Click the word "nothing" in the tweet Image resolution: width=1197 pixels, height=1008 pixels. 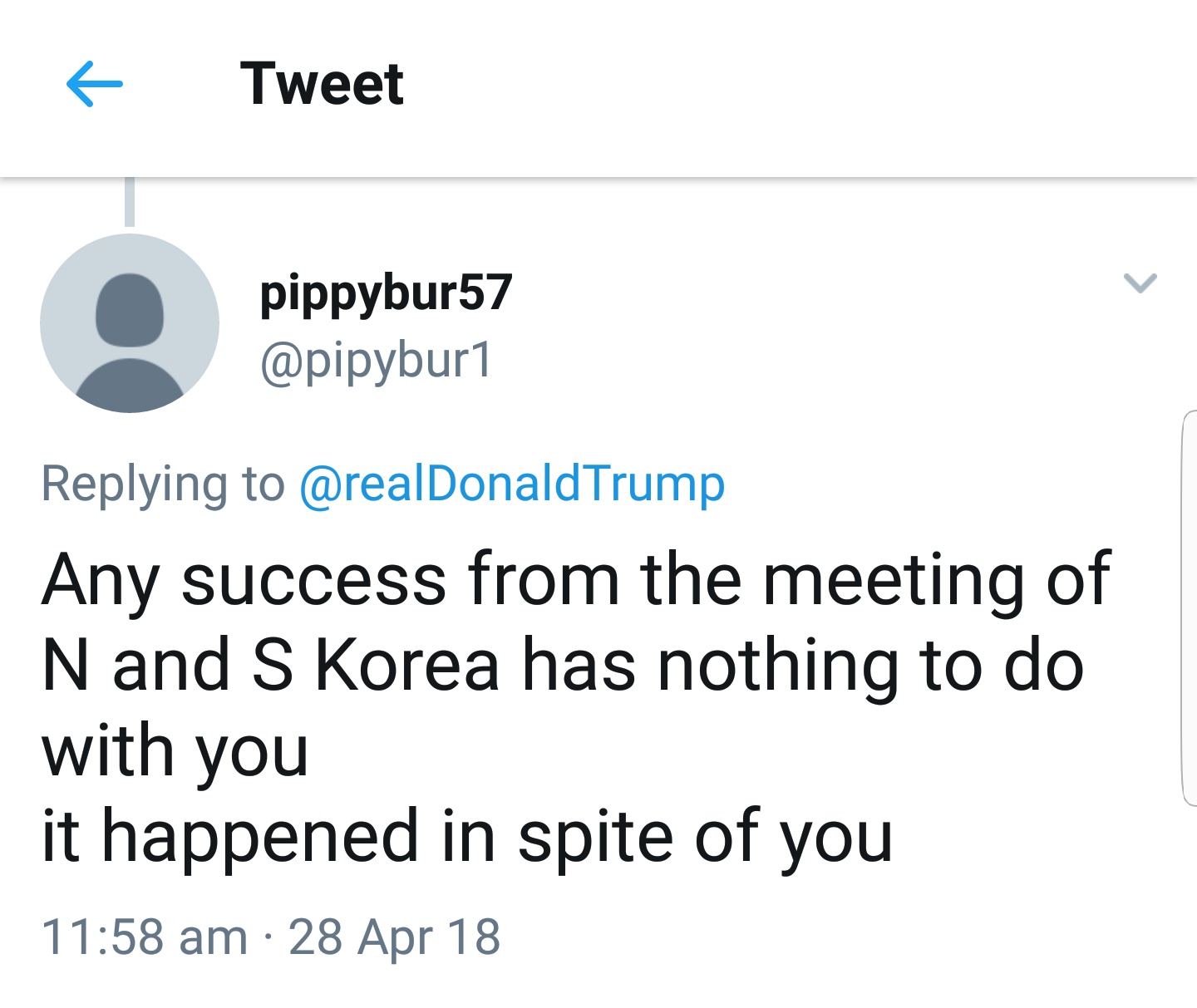point(778,665)
